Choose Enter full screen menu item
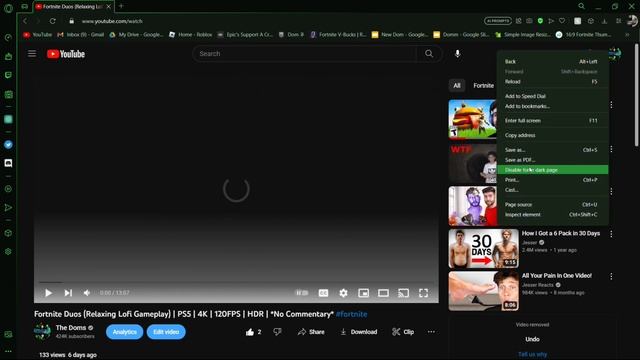 tap(553, 121)
